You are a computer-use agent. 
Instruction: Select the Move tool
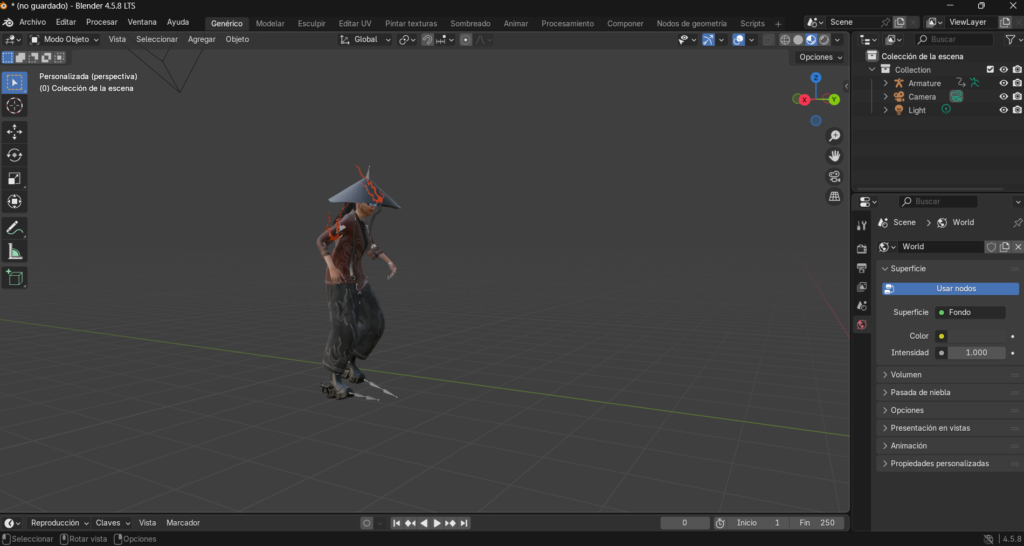pos(14,132)
